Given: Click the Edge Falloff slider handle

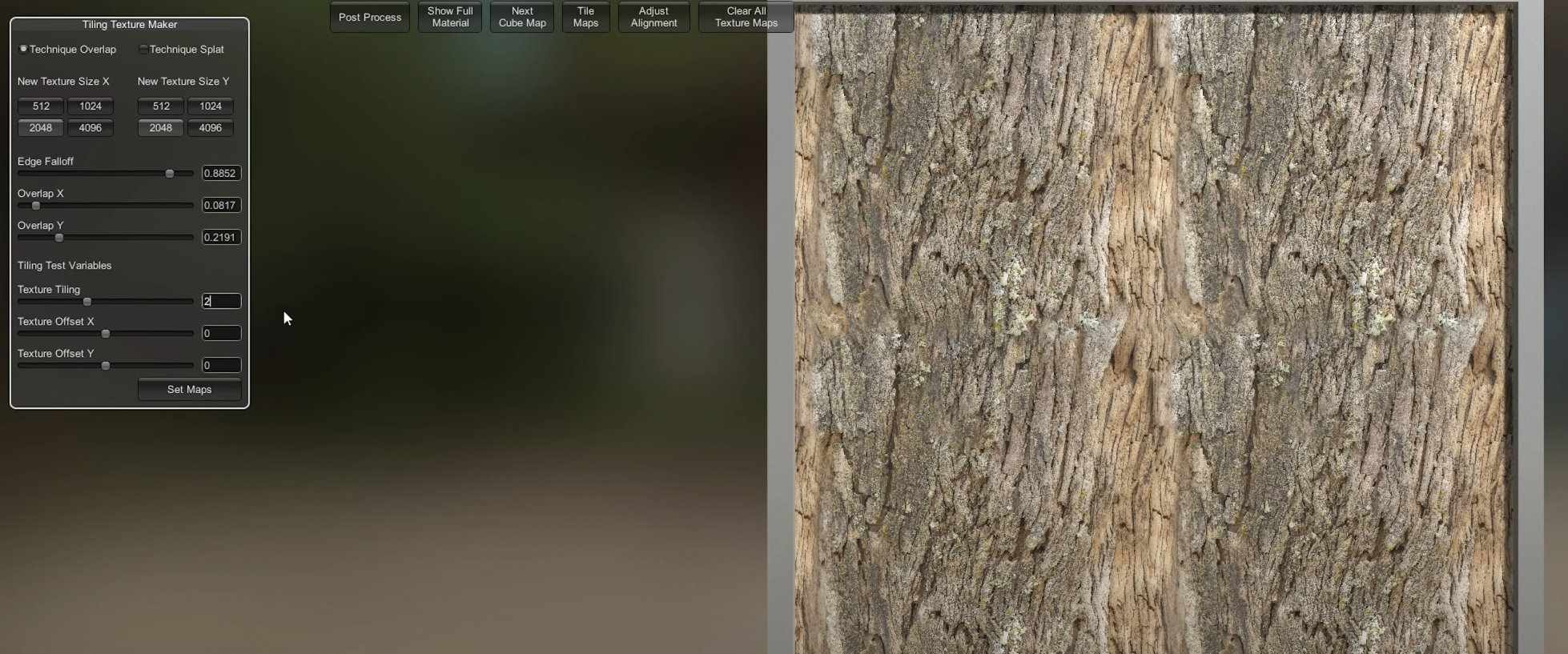Looking at the screenshot, I should click(170, 174).
